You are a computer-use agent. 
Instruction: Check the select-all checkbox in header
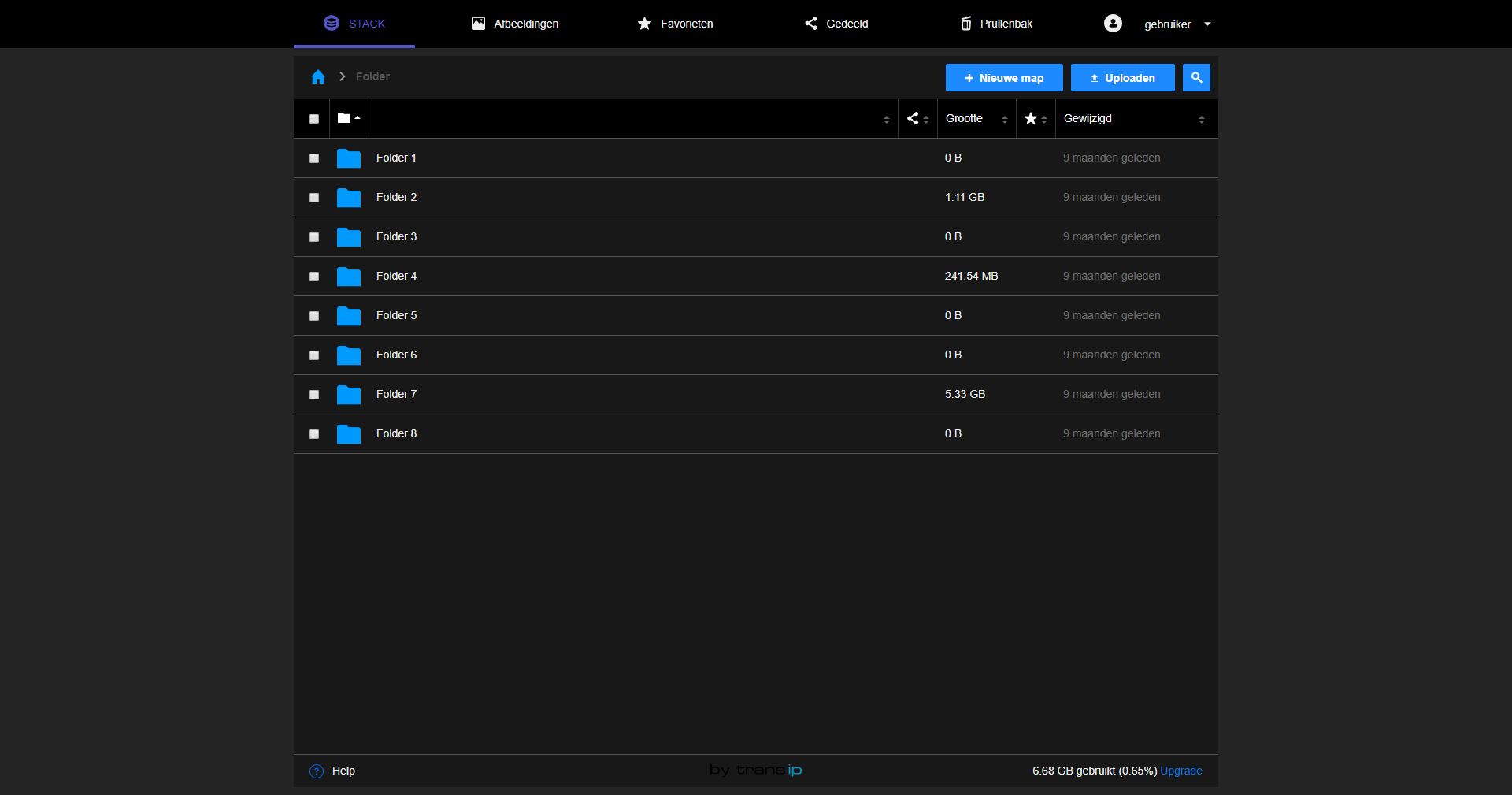(313, 119)
